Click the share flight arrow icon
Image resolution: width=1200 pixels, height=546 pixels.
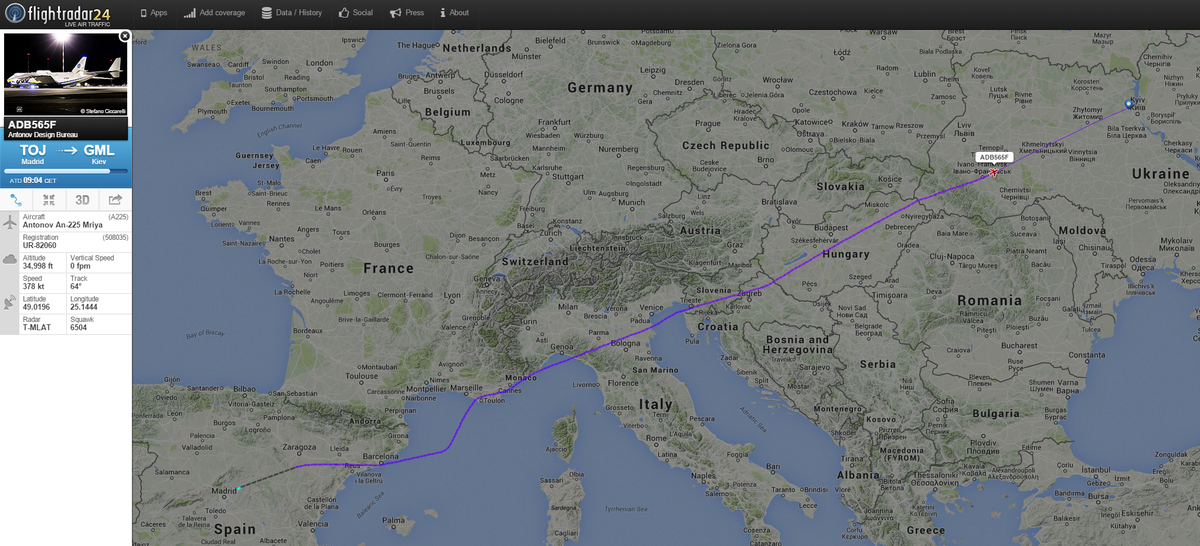[x=115, y=199]
